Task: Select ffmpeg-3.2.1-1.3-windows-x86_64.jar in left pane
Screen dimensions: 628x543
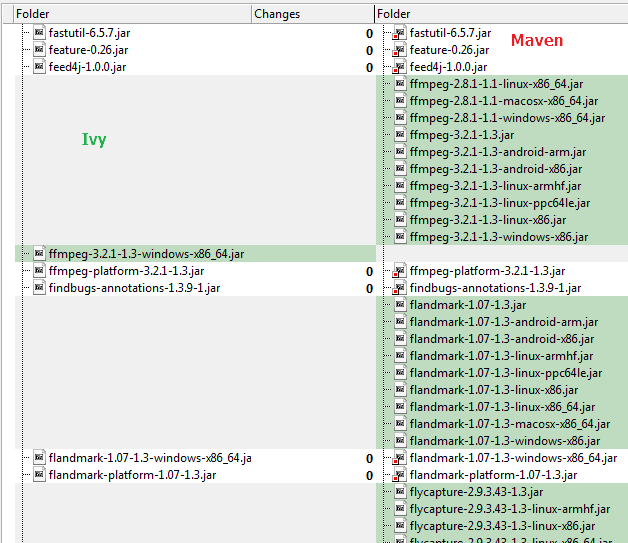Action: point(146,254)
